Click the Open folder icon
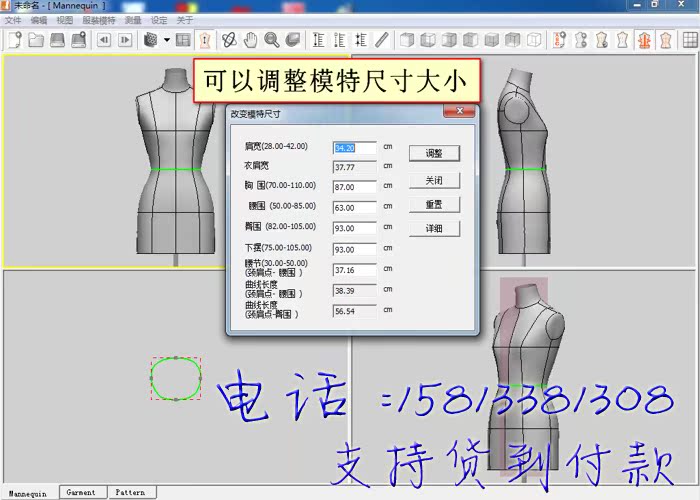The height and width of the screenshot is (500, 700). click(x=36, y=40)
